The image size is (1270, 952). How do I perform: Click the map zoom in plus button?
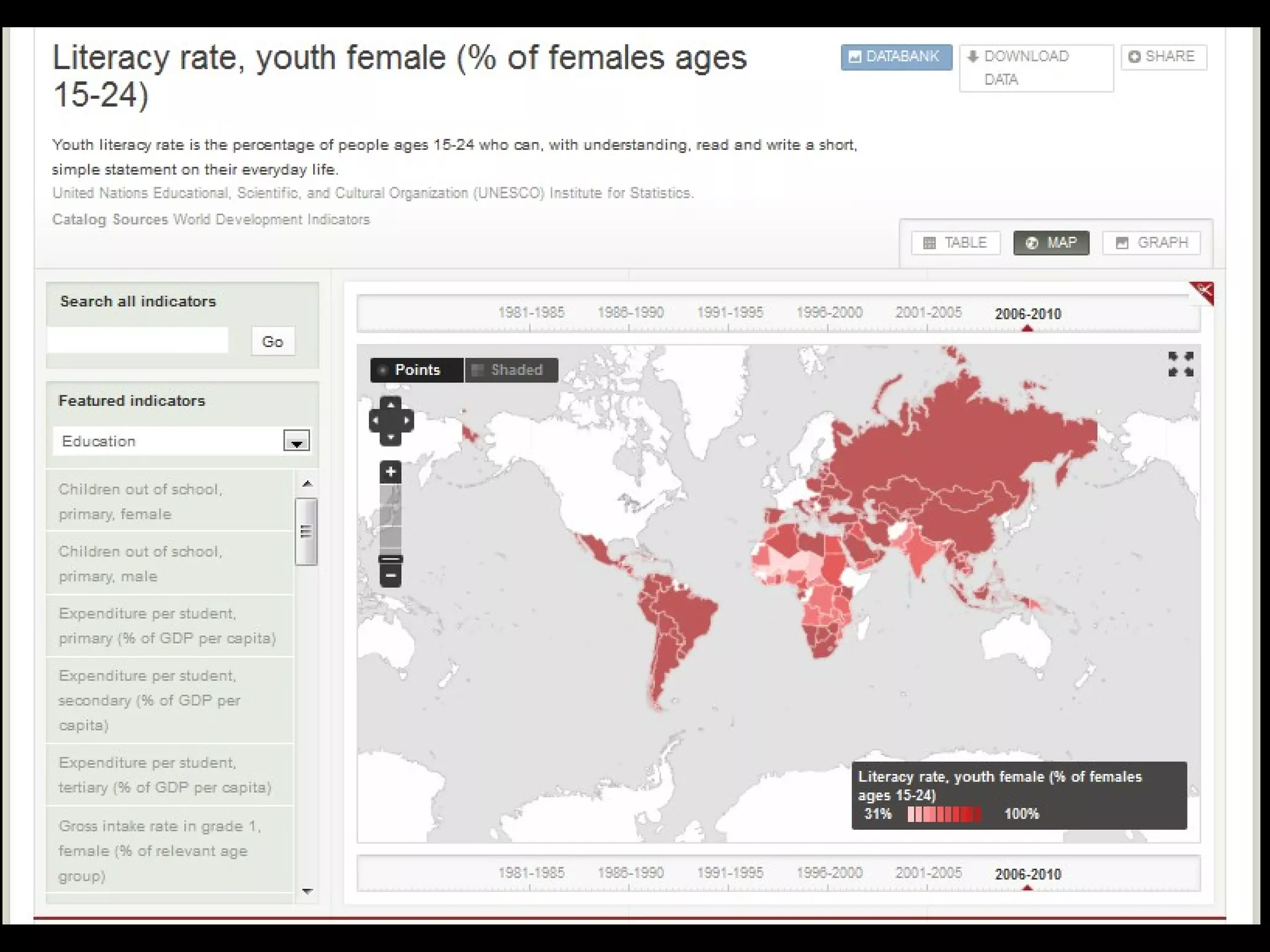(390, 472)
